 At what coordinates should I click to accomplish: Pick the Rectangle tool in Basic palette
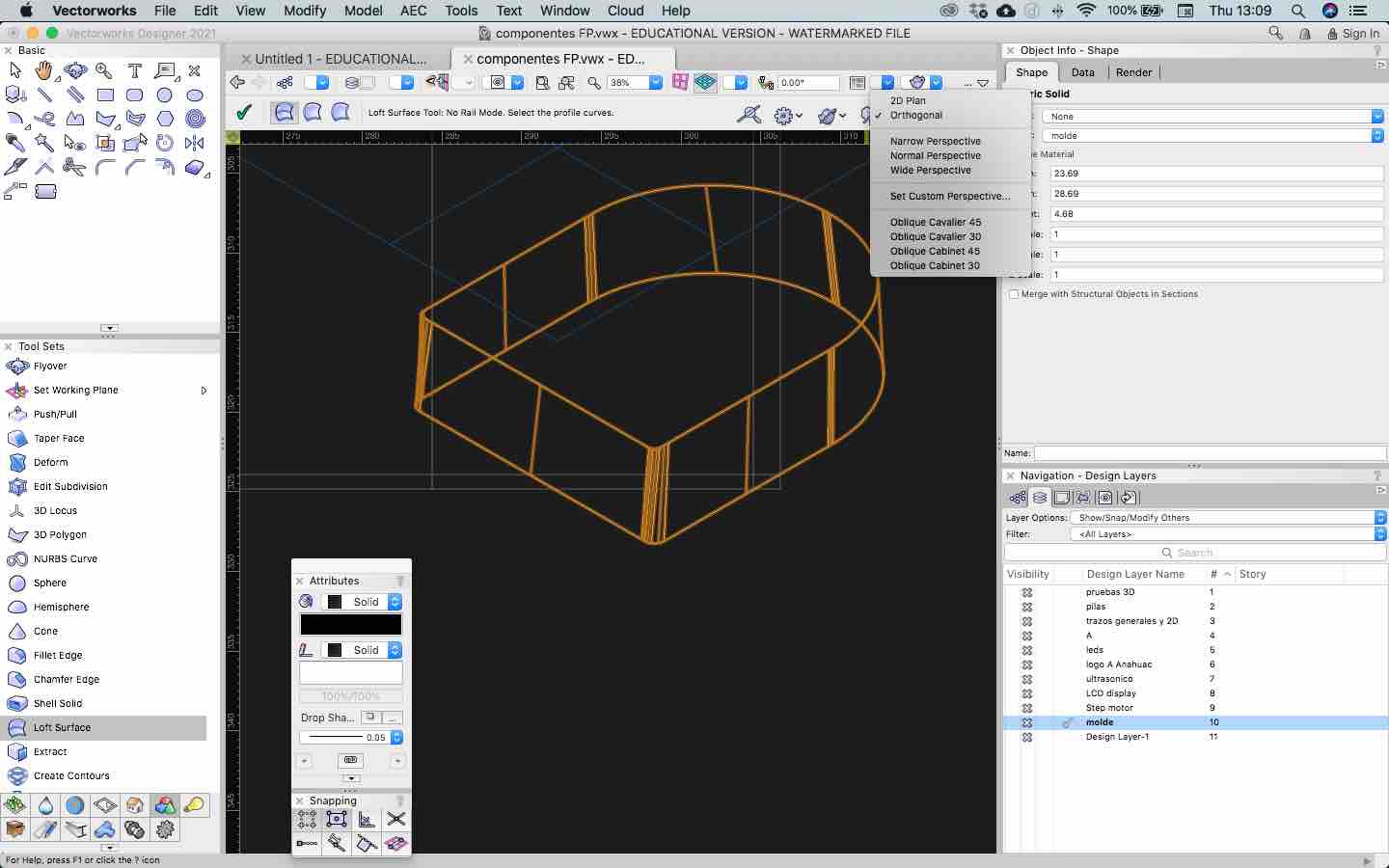[x=105, y=95]
